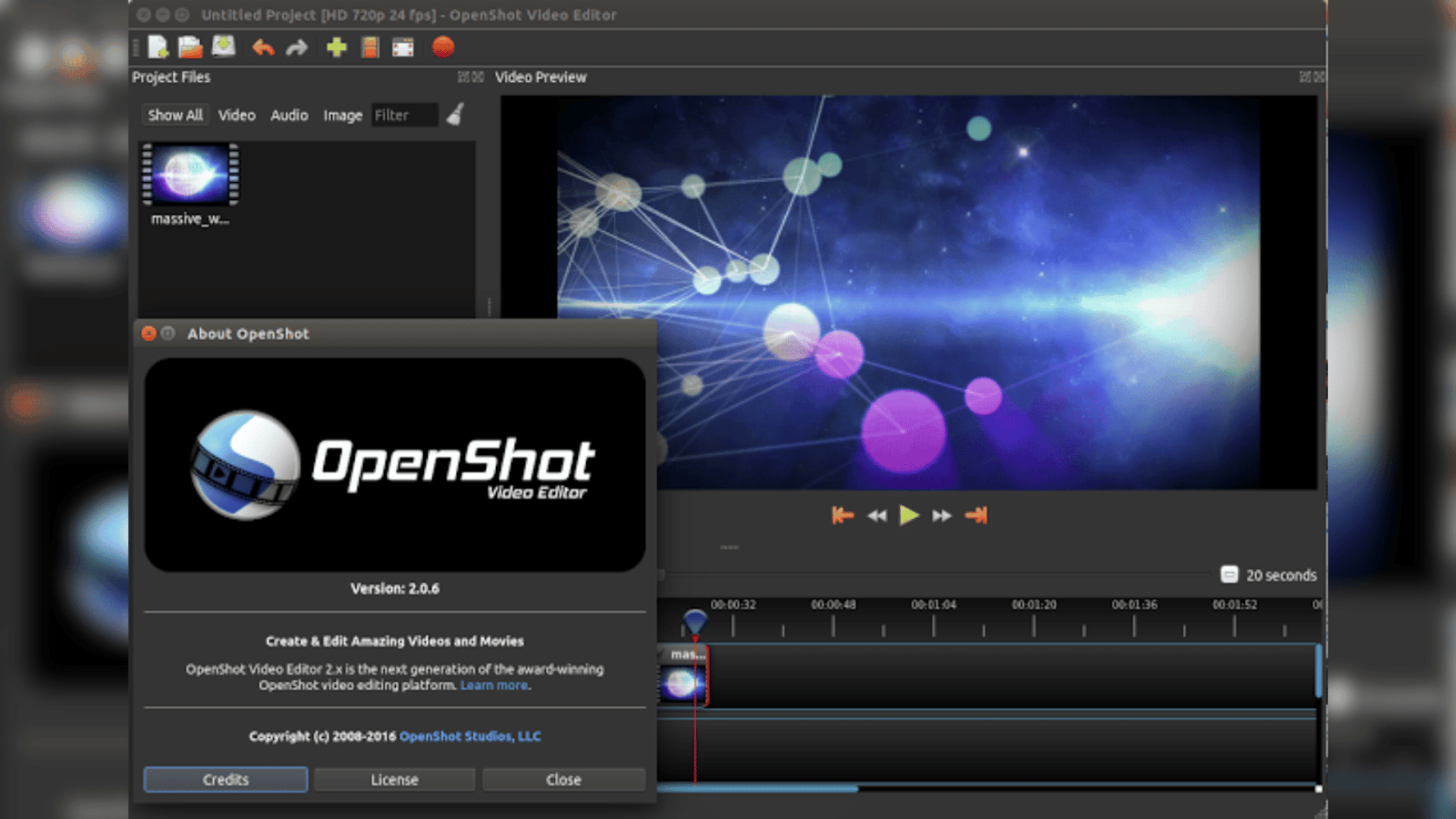1456x819 pixels.
Task: Click the 00:01:52 mark on the timeline ruler
Action: point(1235,604)
